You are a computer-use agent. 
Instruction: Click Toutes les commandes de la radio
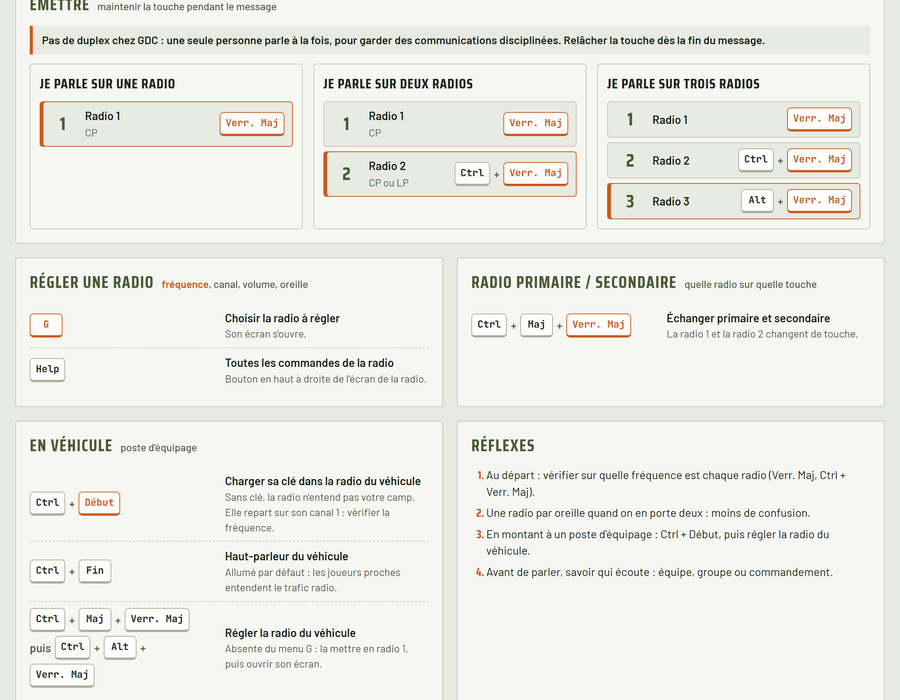(x=309, y=363)
